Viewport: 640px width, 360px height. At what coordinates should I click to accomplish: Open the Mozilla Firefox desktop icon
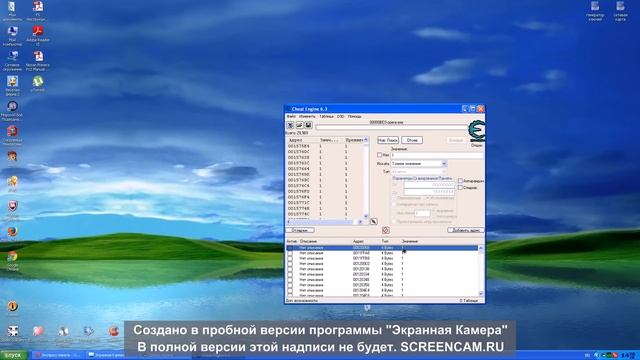point(12,232)
